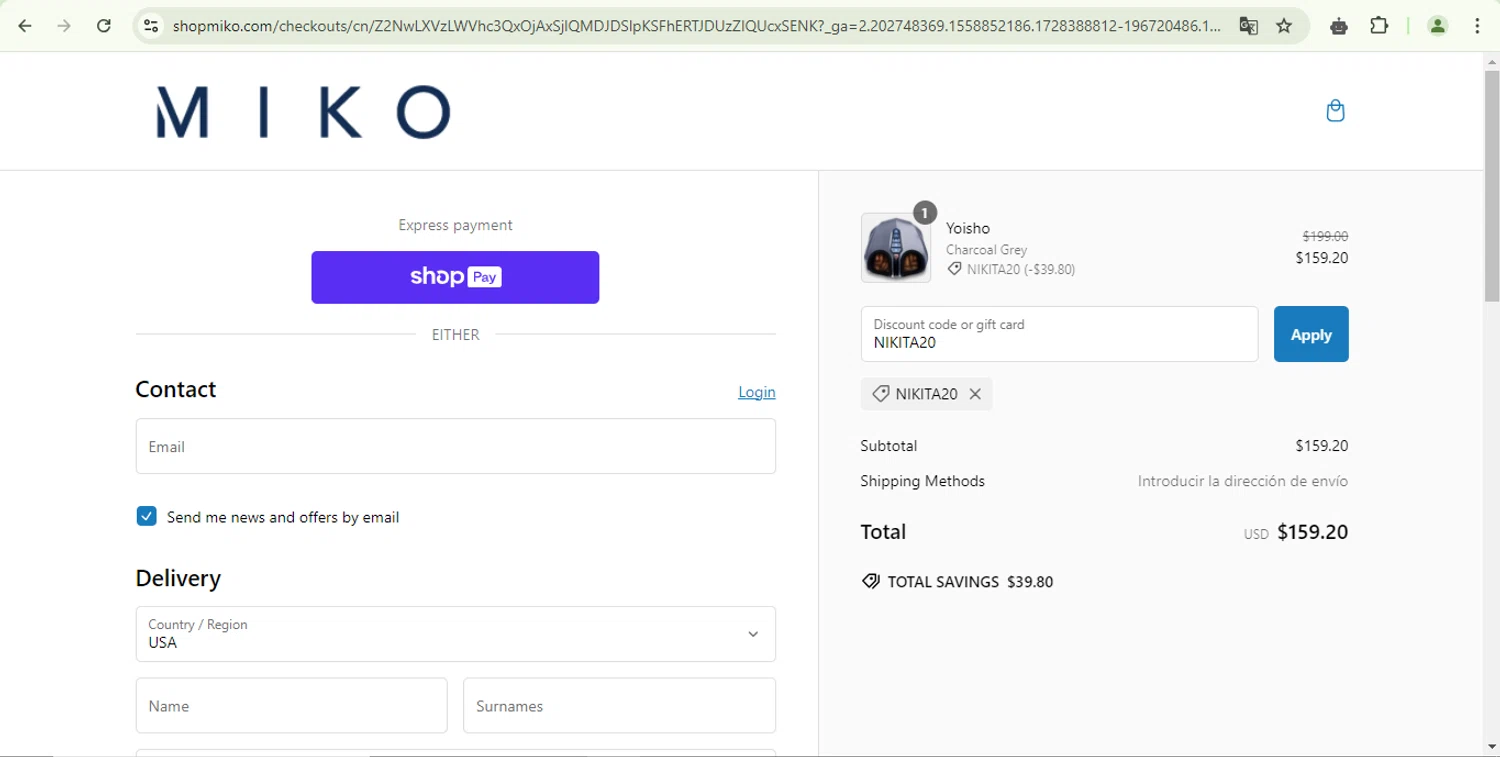The image size is (1500, 757).
Task: Focus the Email input field
Action: [x=455, y=446]
